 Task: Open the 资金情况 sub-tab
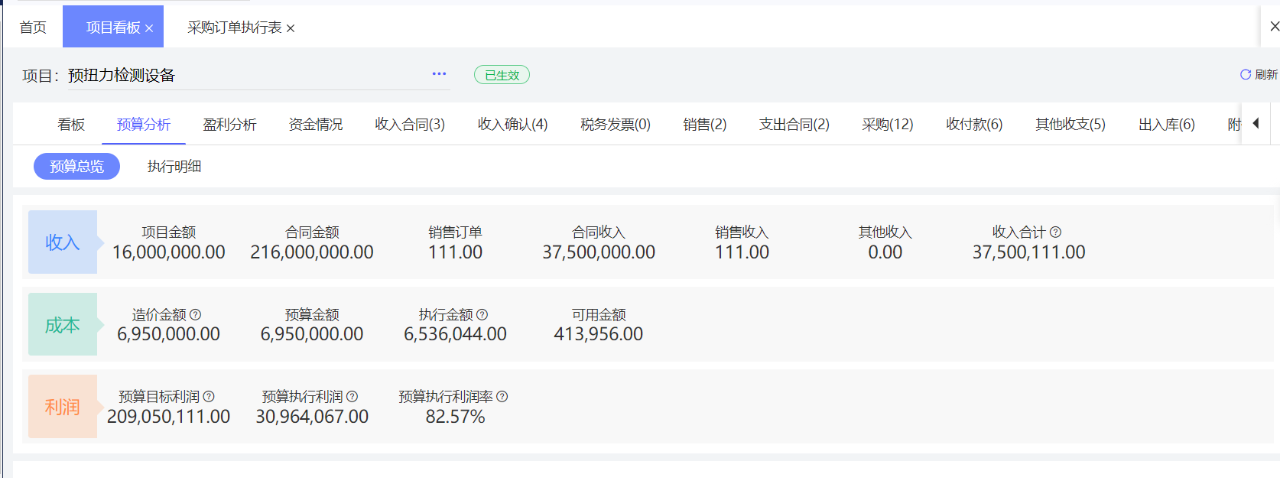click(x=315, y=125)
